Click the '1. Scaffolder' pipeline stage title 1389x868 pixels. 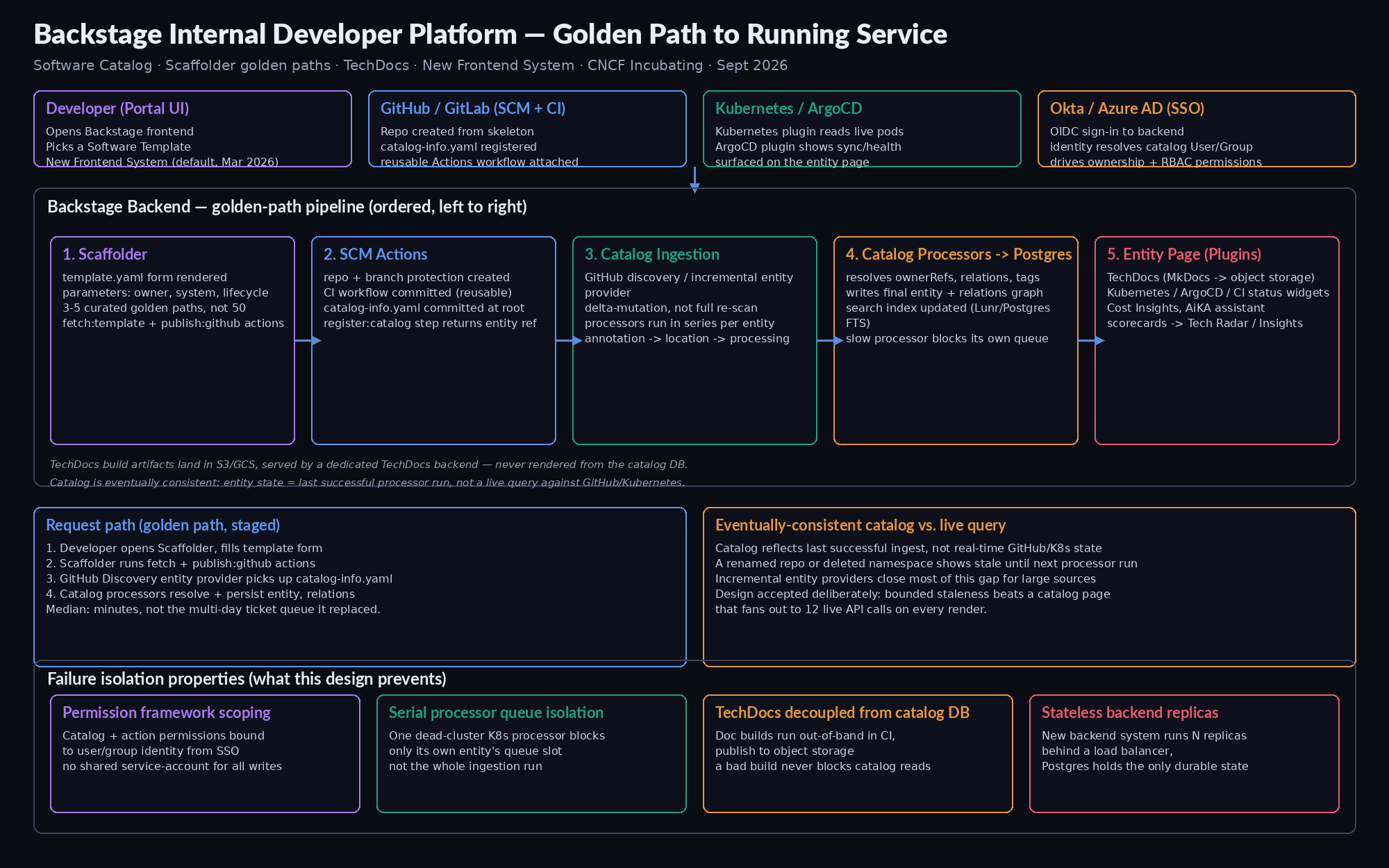(x=105, y=254)
